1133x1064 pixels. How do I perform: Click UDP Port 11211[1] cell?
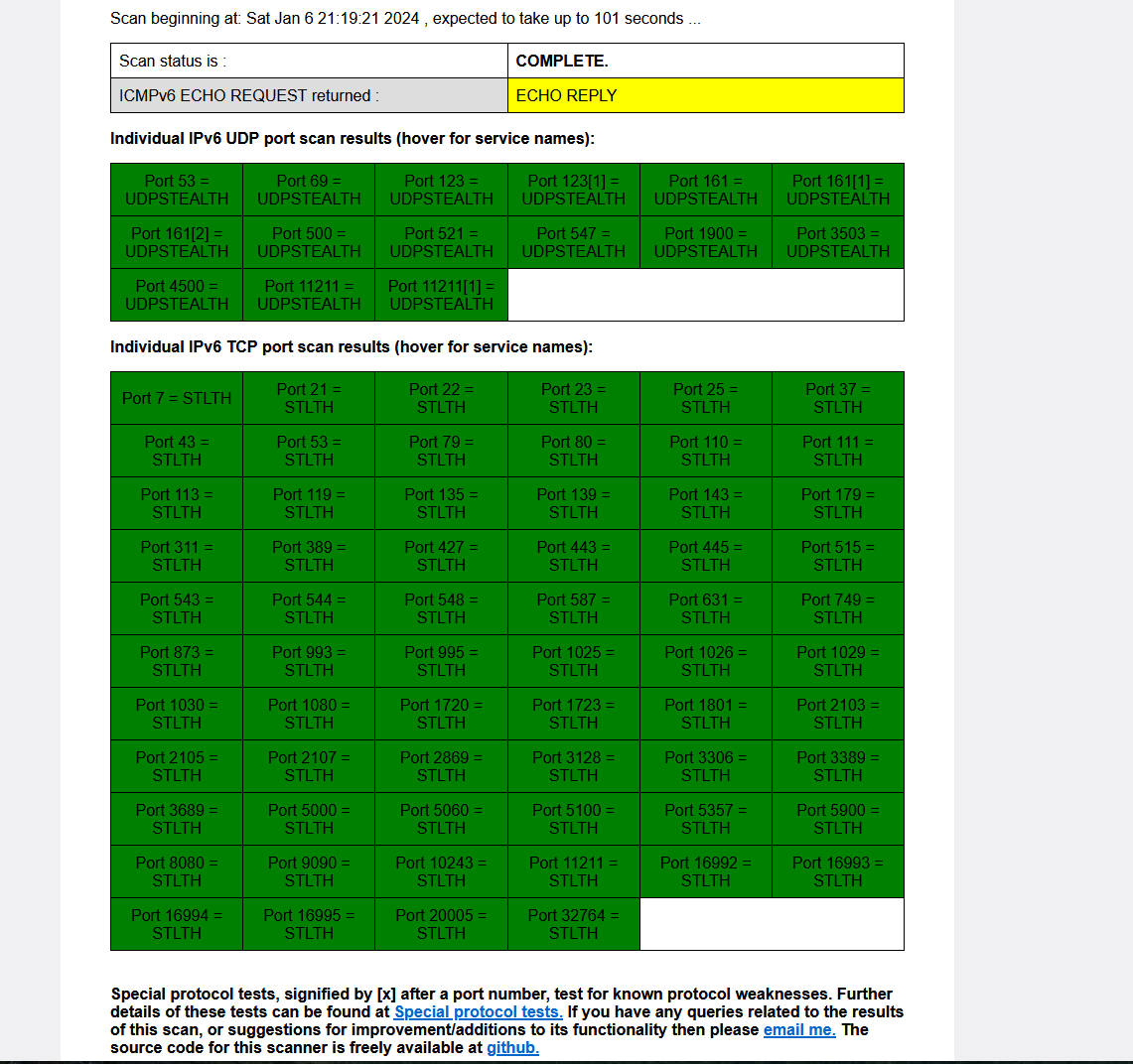point(441,295)
